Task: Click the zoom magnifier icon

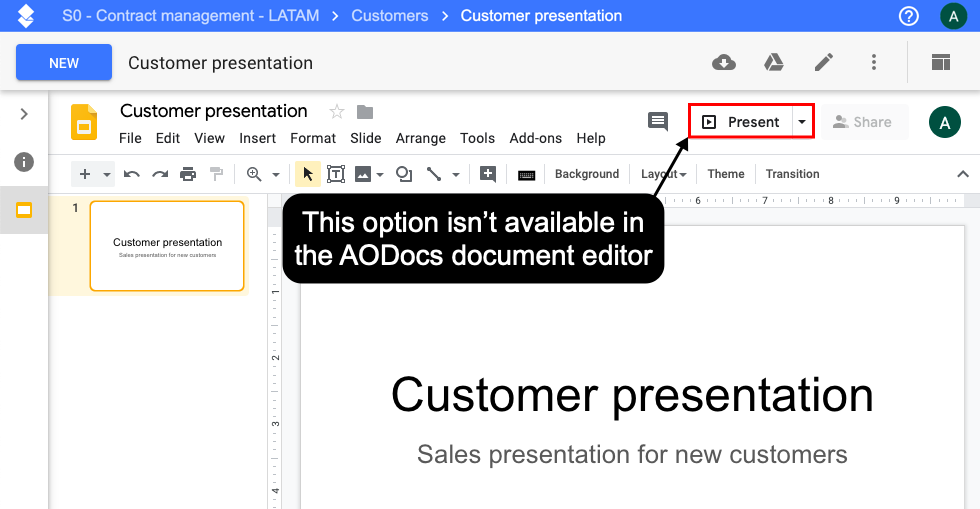Action: (x=254, y=174)
